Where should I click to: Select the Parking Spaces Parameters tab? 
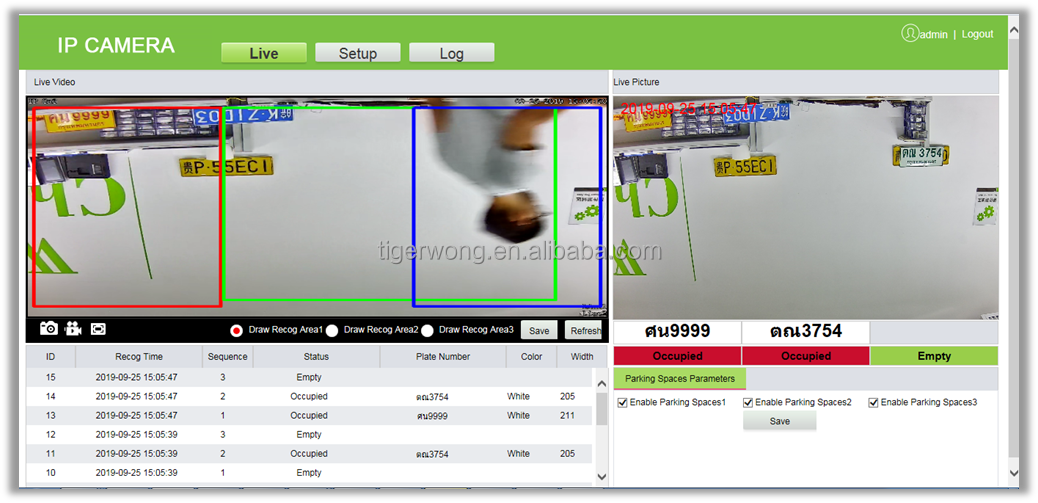680,379
